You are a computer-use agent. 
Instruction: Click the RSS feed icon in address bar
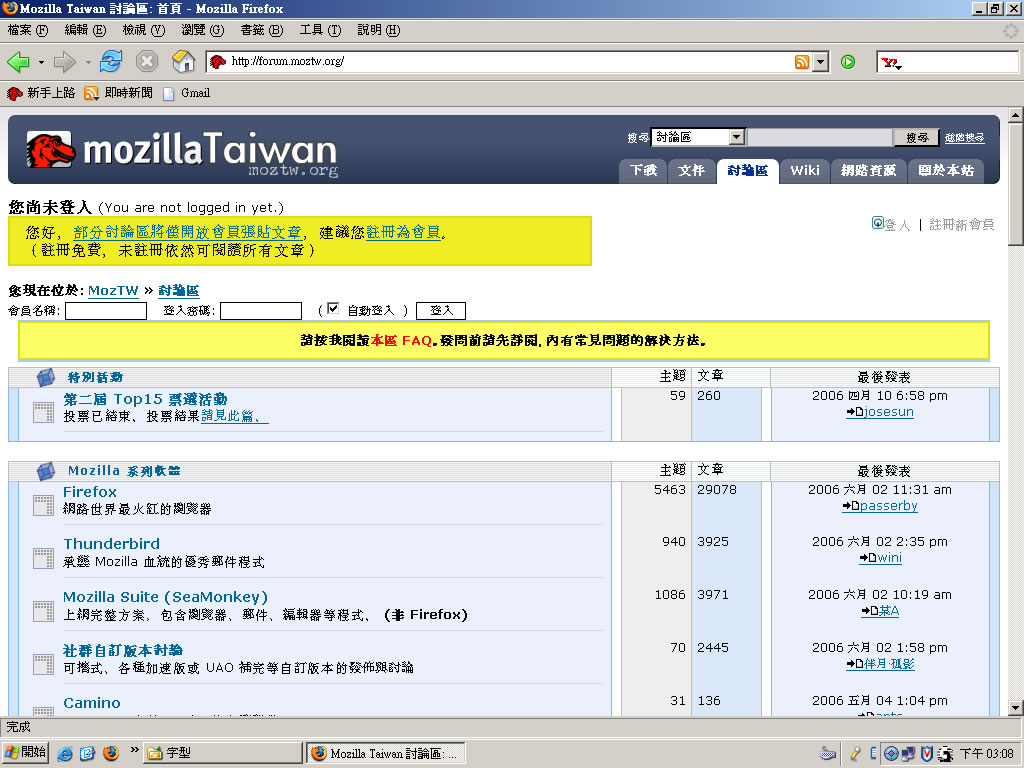(x=802, y=62)
